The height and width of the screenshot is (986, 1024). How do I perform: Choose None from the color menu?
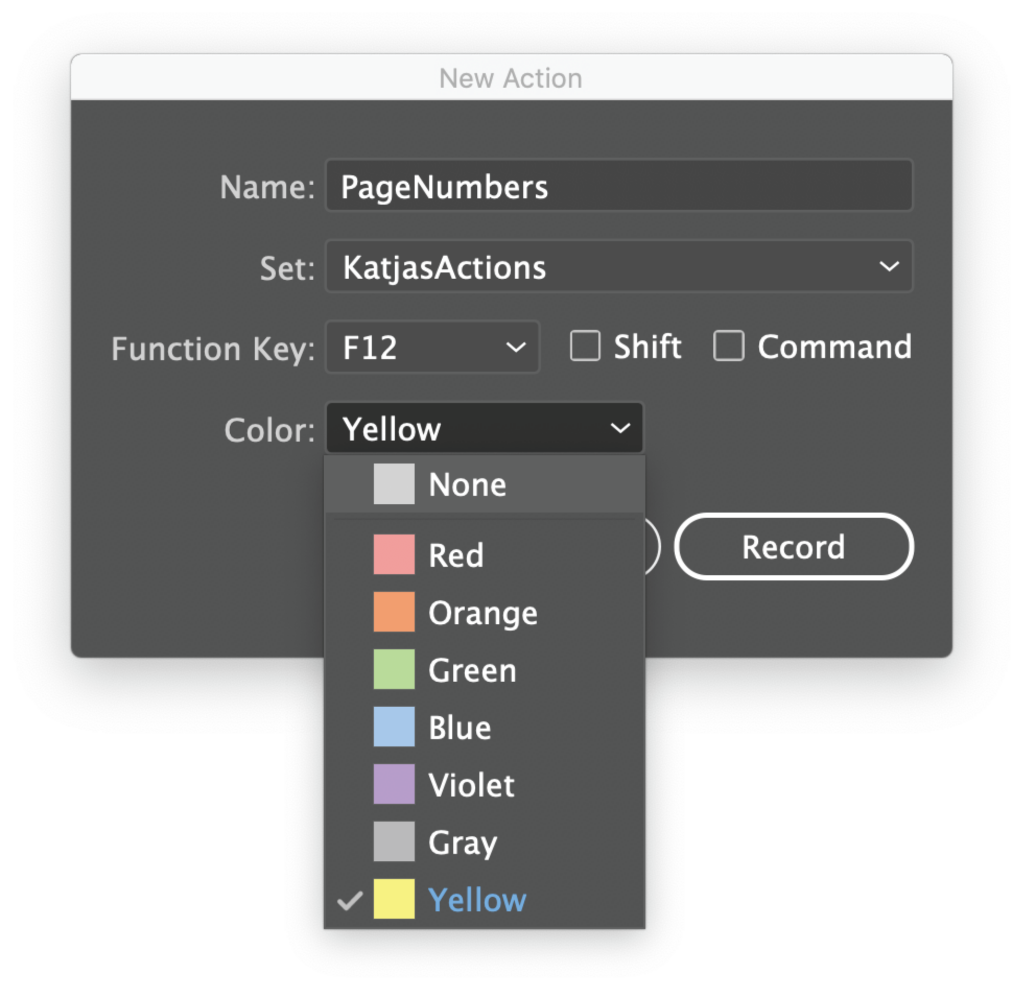[x=467, y=484]
